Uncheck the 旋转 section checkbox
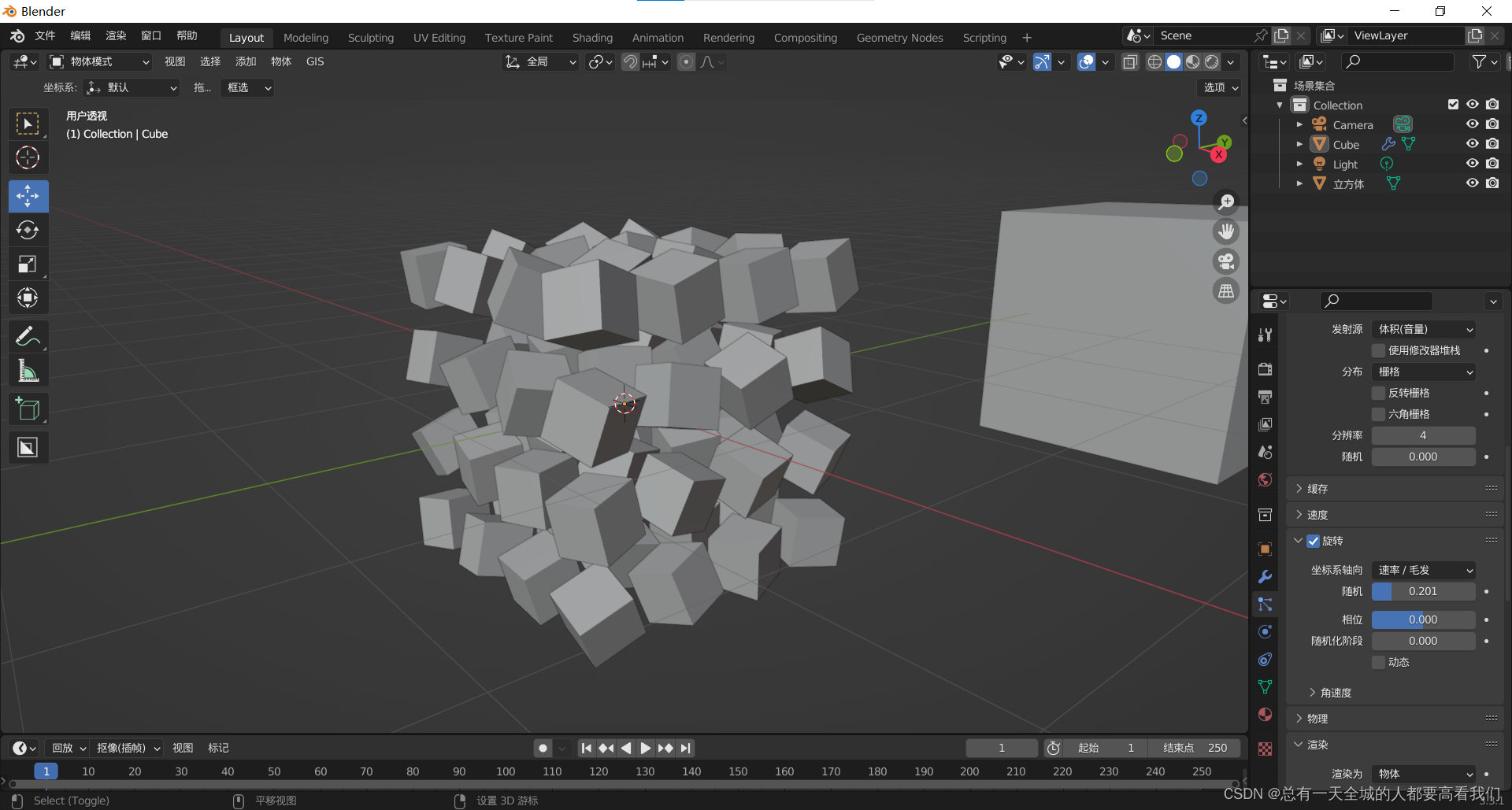Viewport: 1512px width, 810px height. [1314, 541]
